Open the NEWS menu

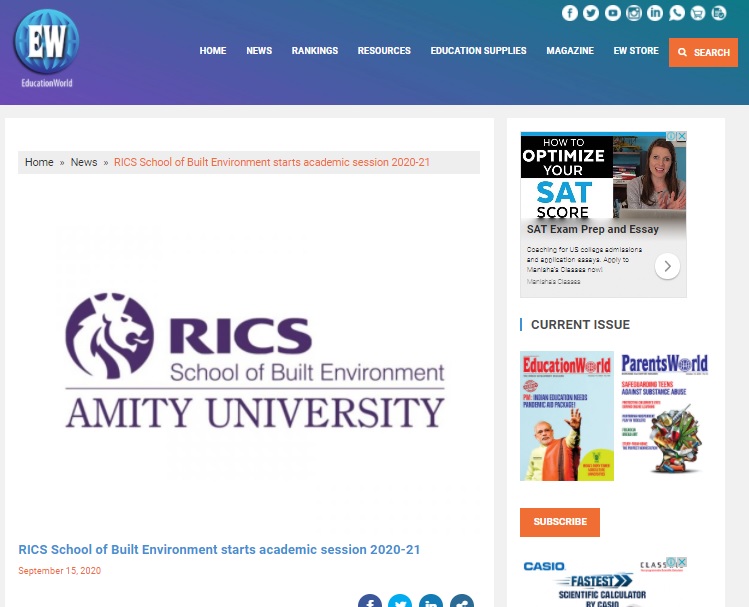tap(259, 51)
